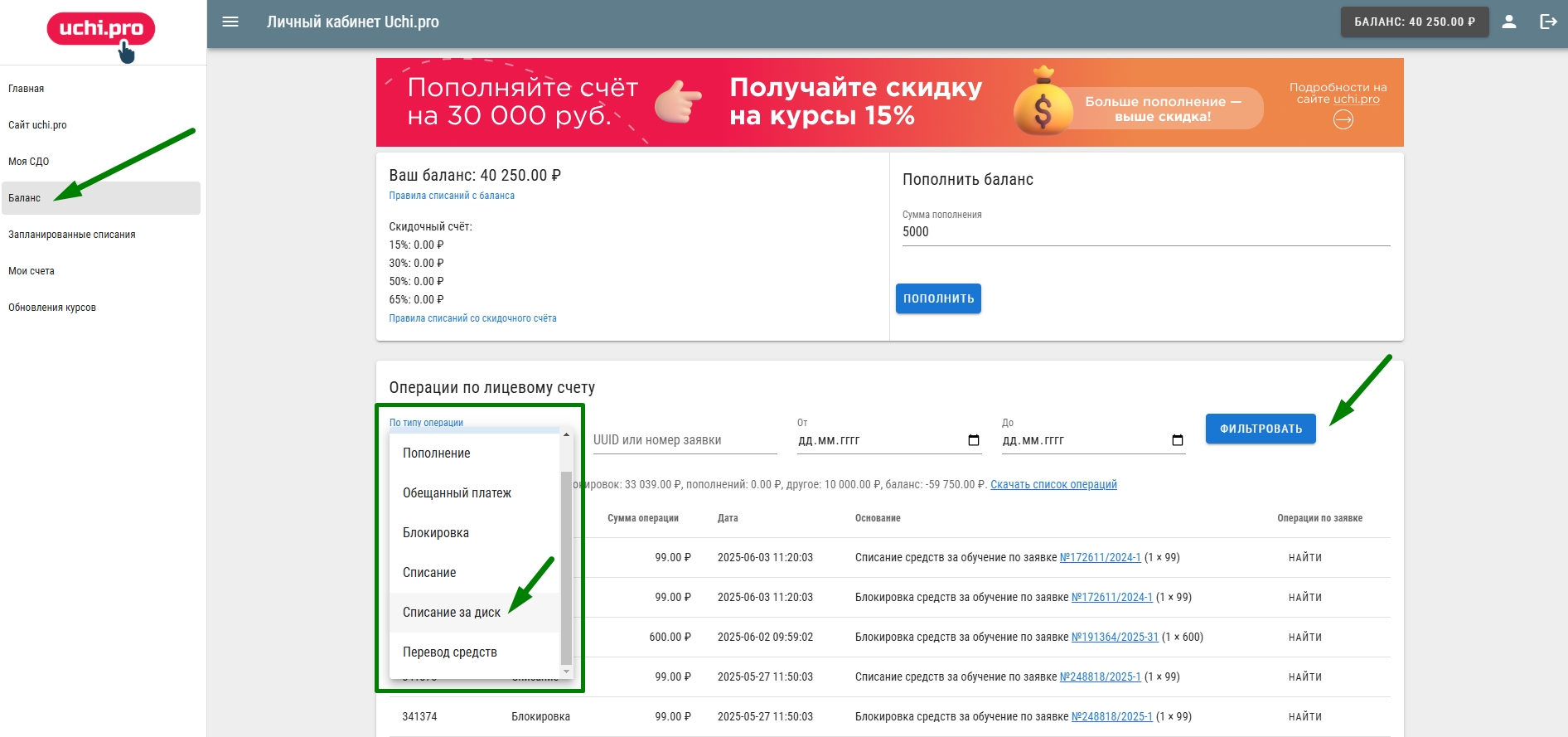Open the Главная sidebar item

coord(100,89)
